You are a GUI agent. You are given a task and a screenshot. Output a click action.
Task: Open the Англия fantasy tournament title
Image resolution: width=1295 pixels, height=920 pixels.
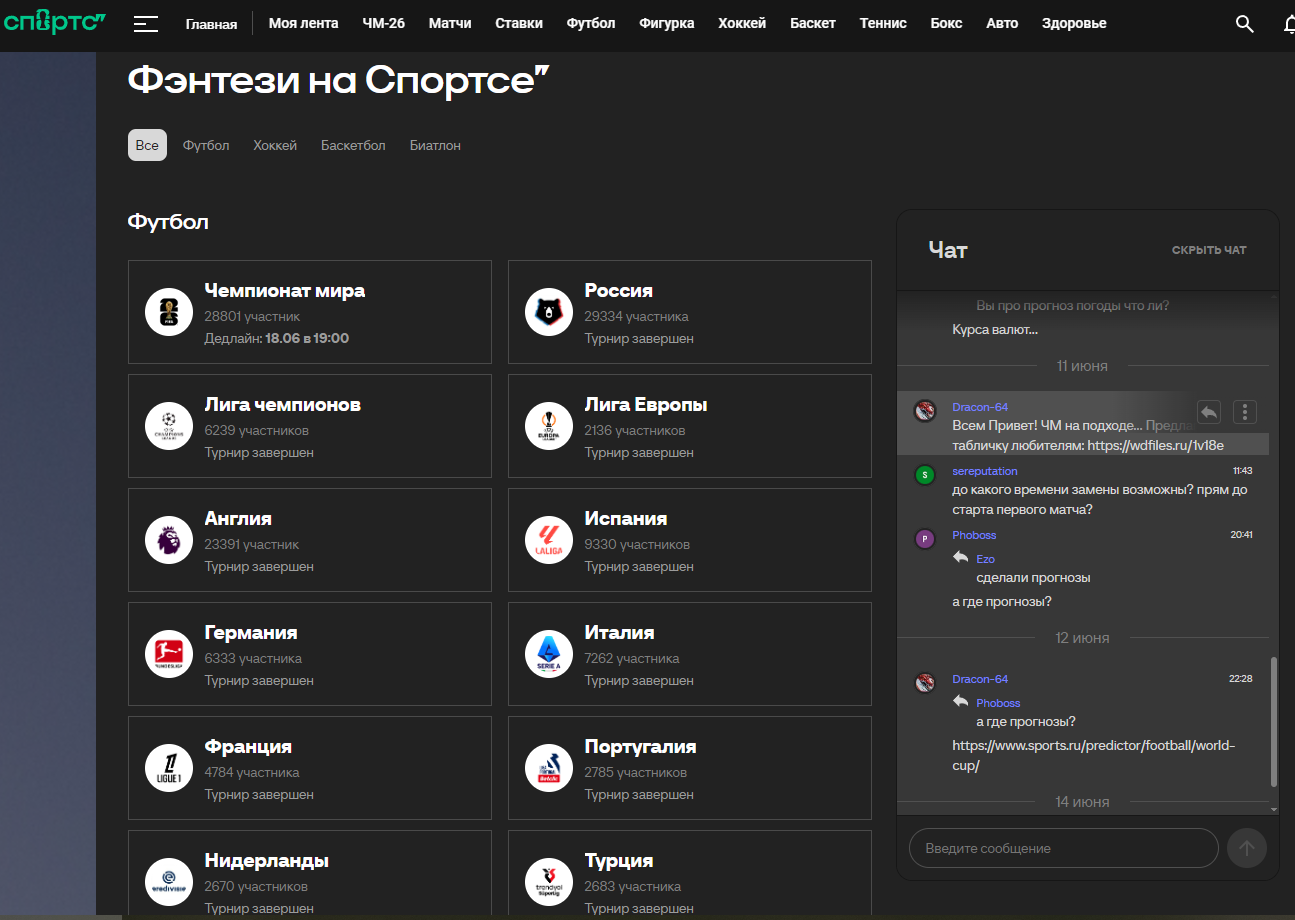click(238, 519)
